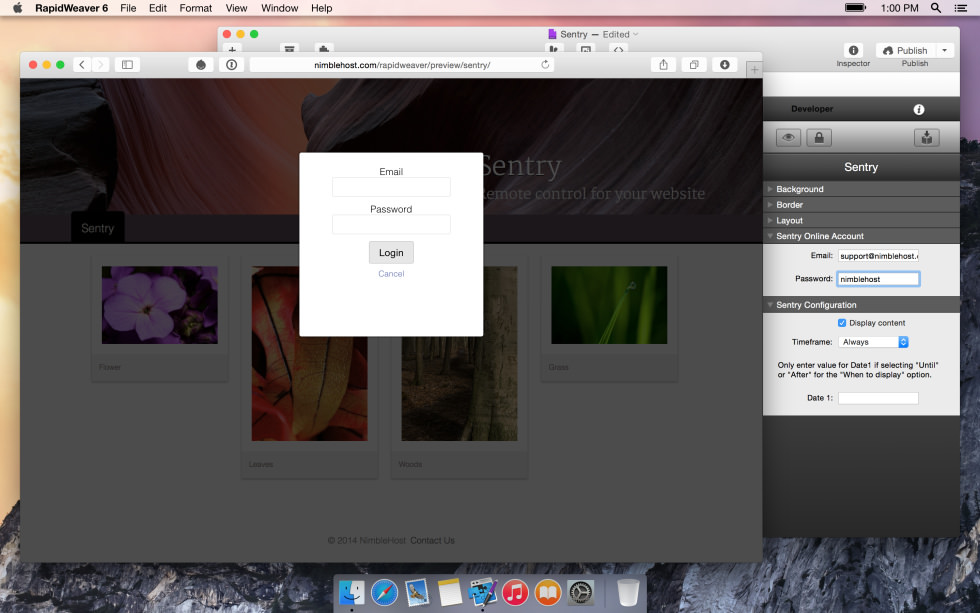Click the Cancel link in login dialog
The height and width of the screenshot is (613, 980).
point(391,274)
